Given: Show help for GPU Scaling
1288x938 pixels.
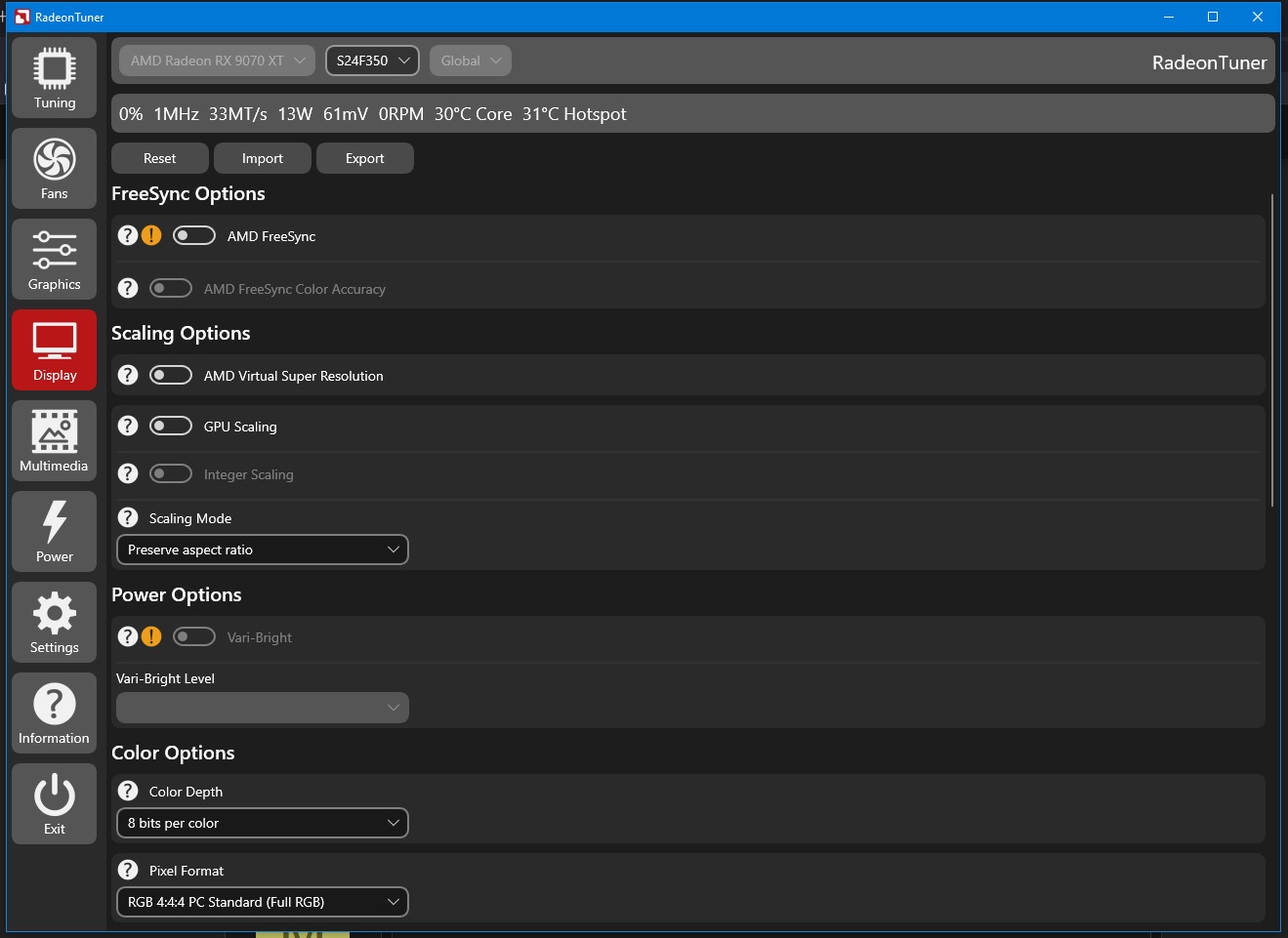Looking at the screenshot, I should (x=128, y=426).
